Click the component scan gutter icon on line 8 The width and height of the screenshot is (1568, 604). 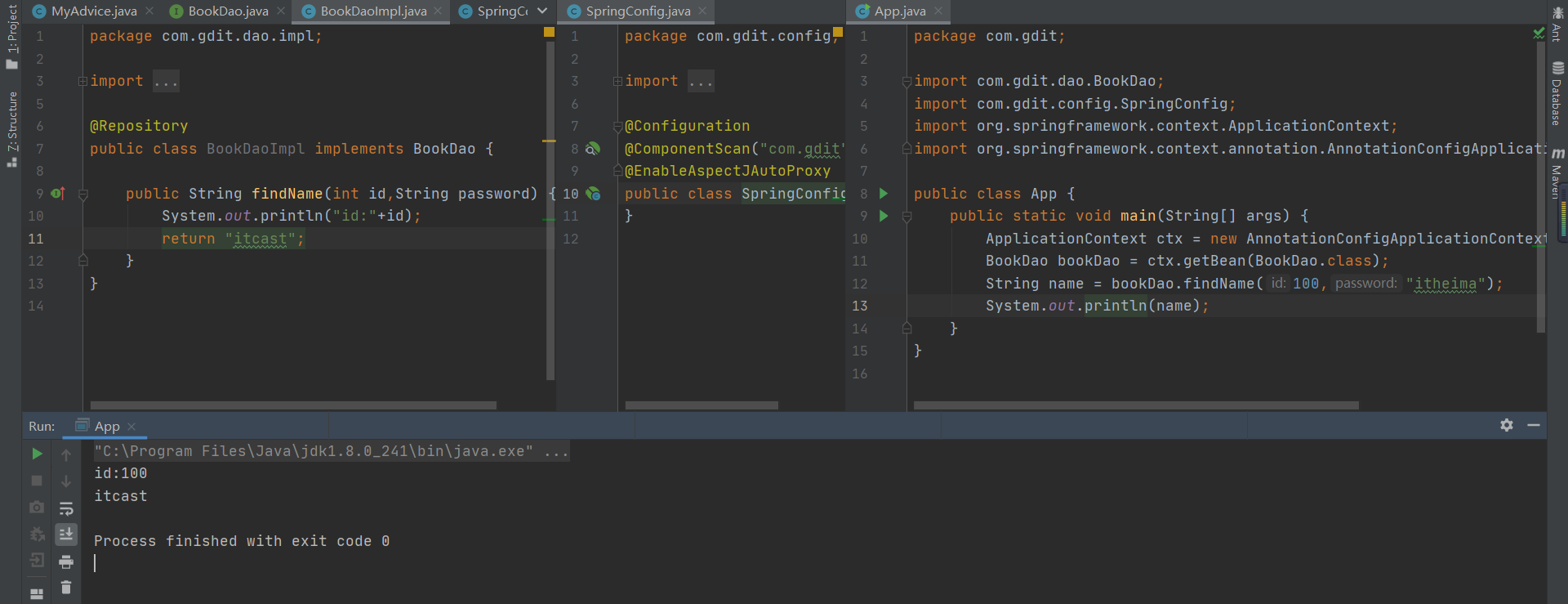point(593,149)
